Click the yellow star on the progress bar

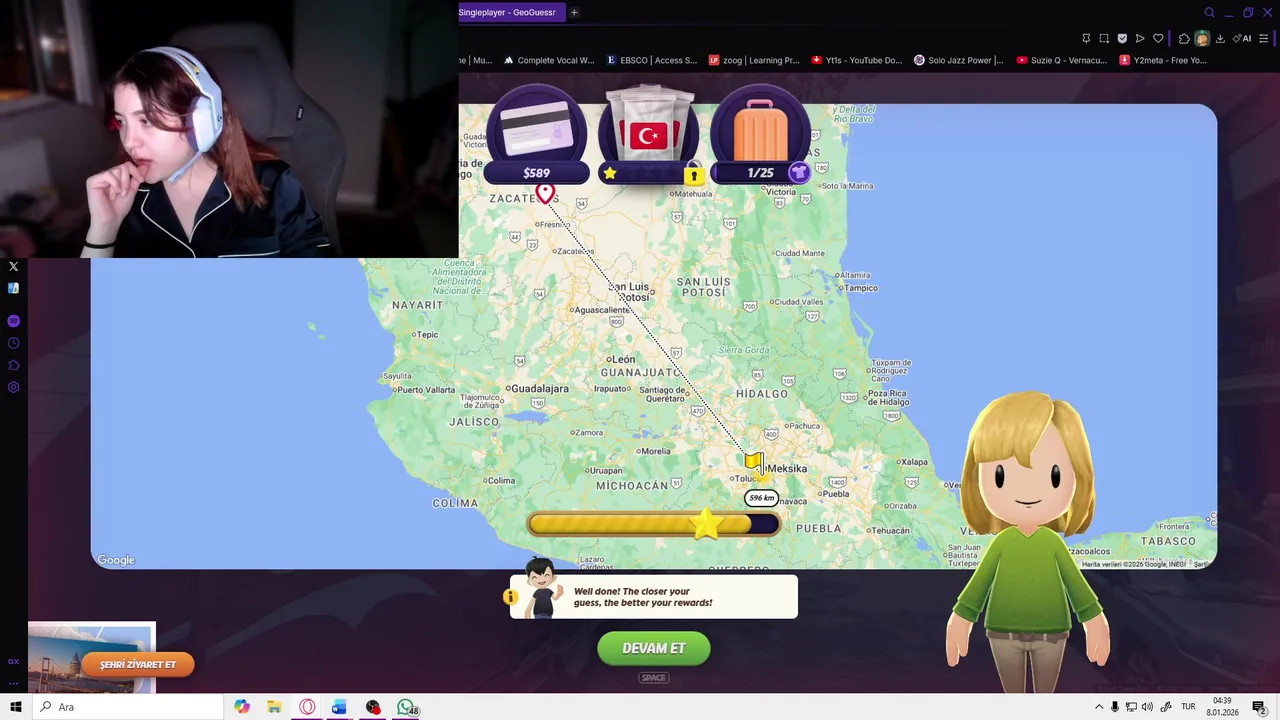tap(706, 523)
